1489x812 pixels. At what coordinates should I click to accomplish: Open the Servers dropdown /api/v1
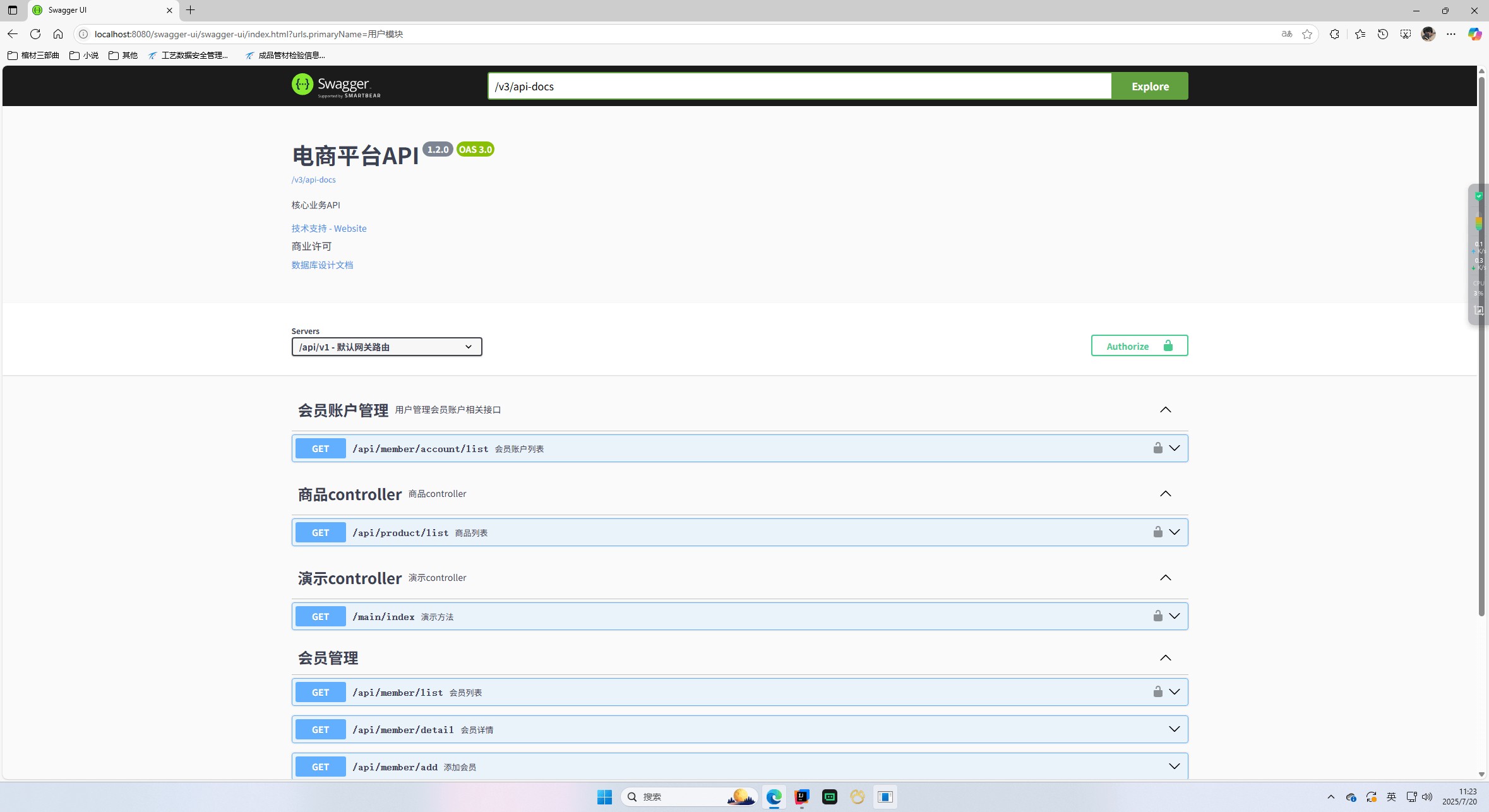(386, 347)
